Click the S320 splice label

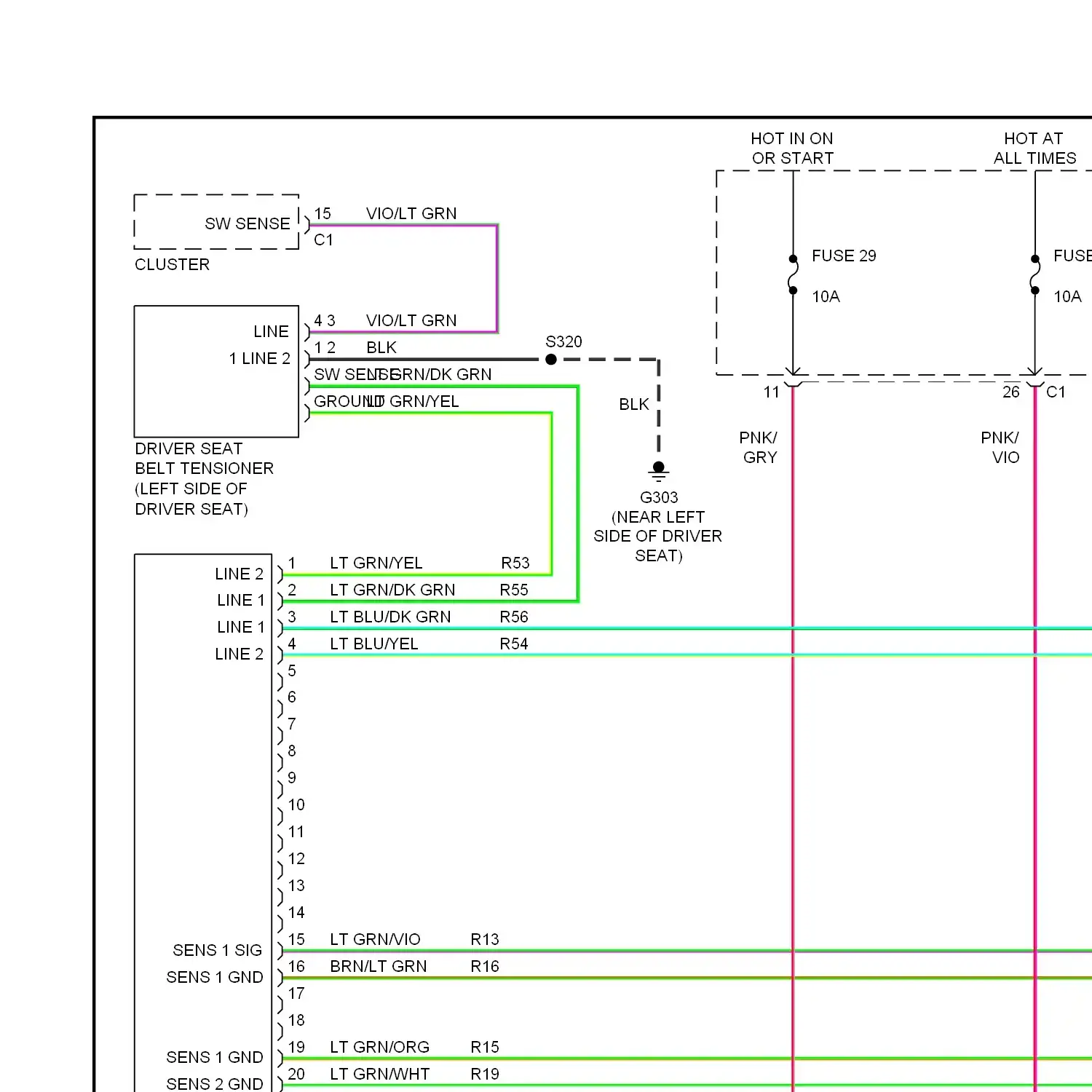coord(564,341)
